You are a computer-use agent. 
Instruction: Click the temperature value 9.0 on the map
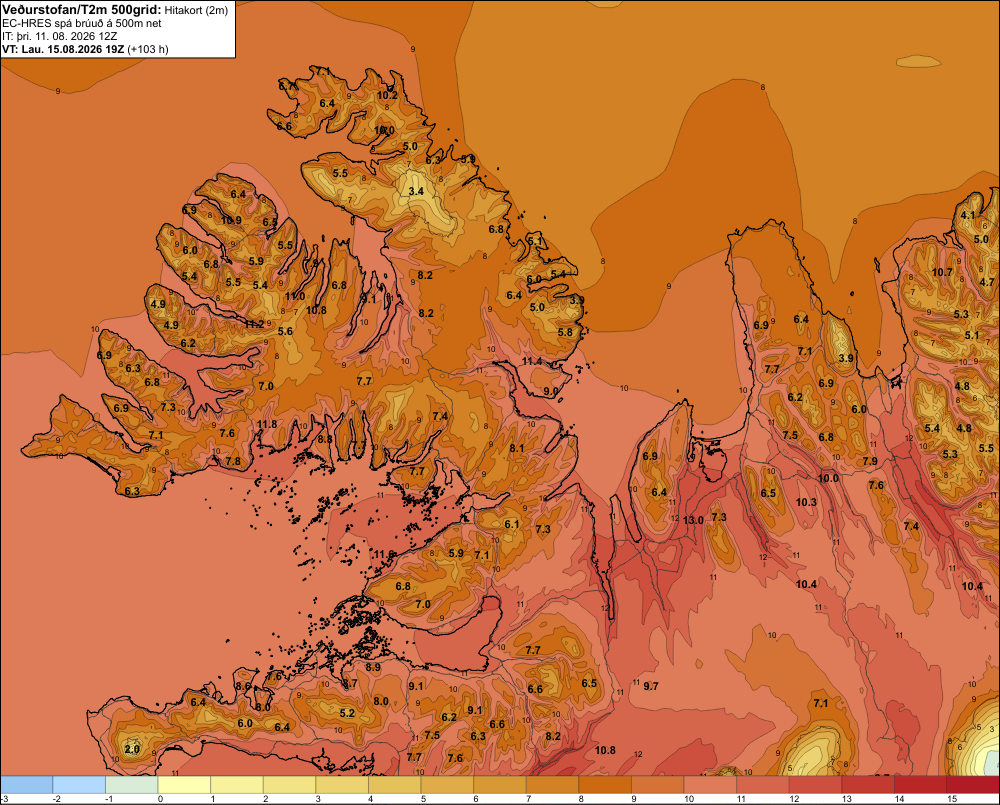(550, 391)
